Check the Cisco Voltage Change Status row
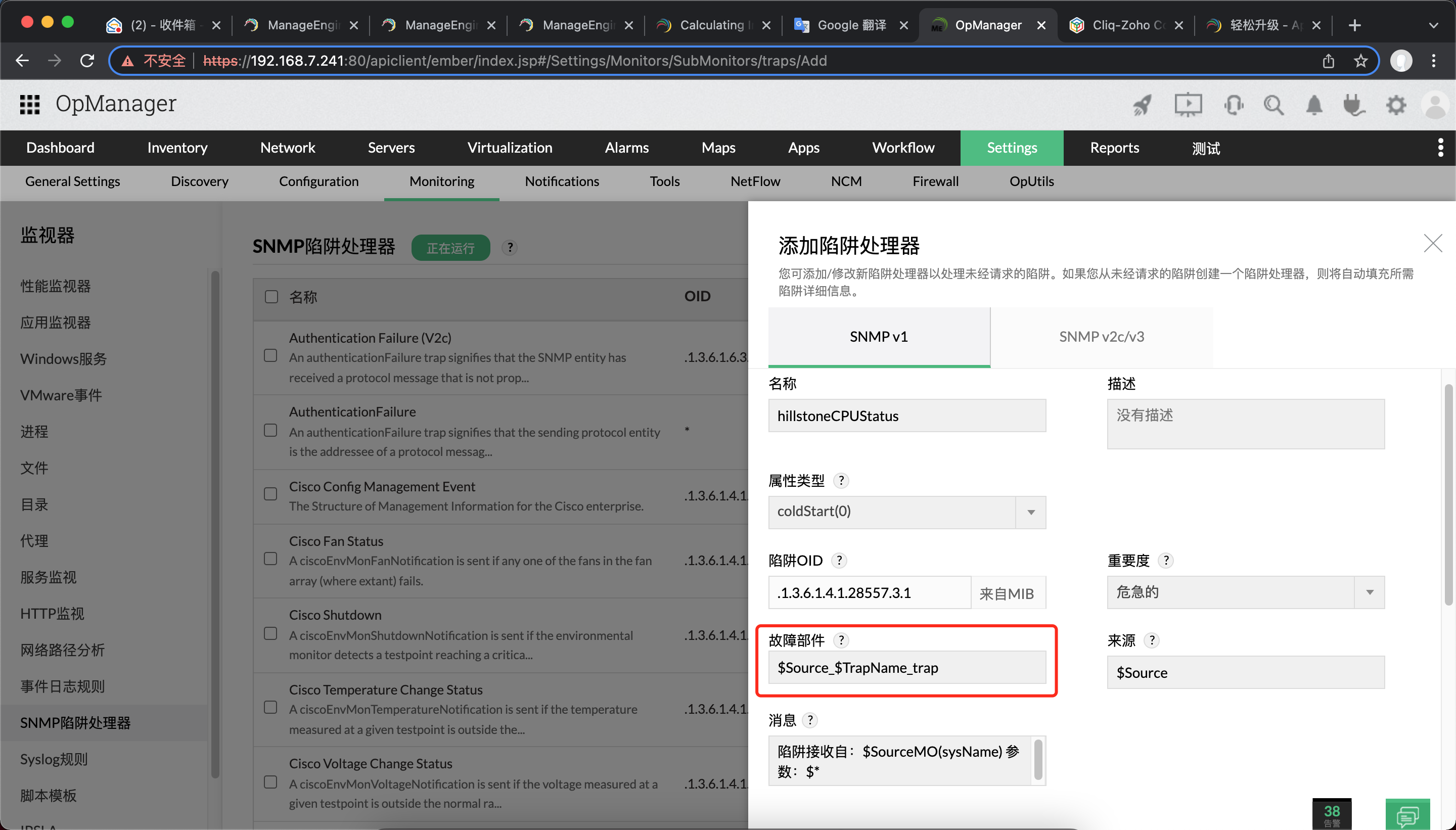The image size is (1456, 830). (x=271, y=781)
